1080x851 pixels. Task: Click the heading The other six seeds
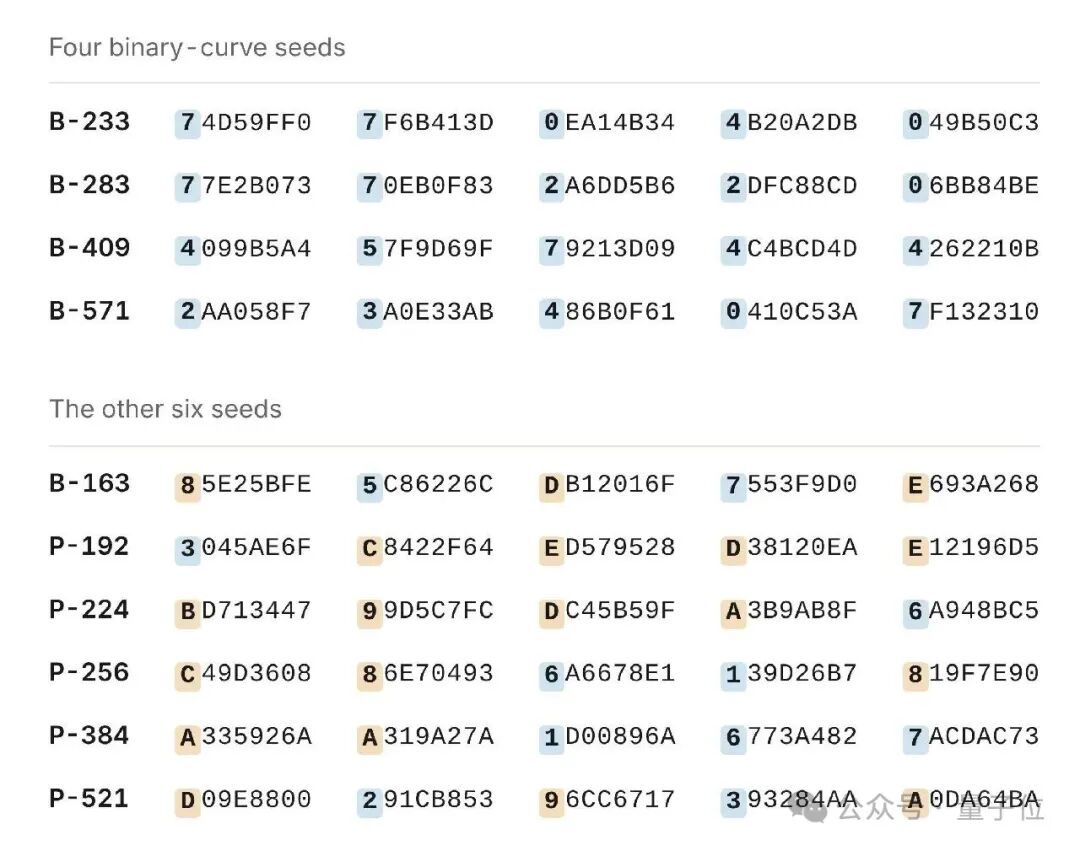point(165,409)
